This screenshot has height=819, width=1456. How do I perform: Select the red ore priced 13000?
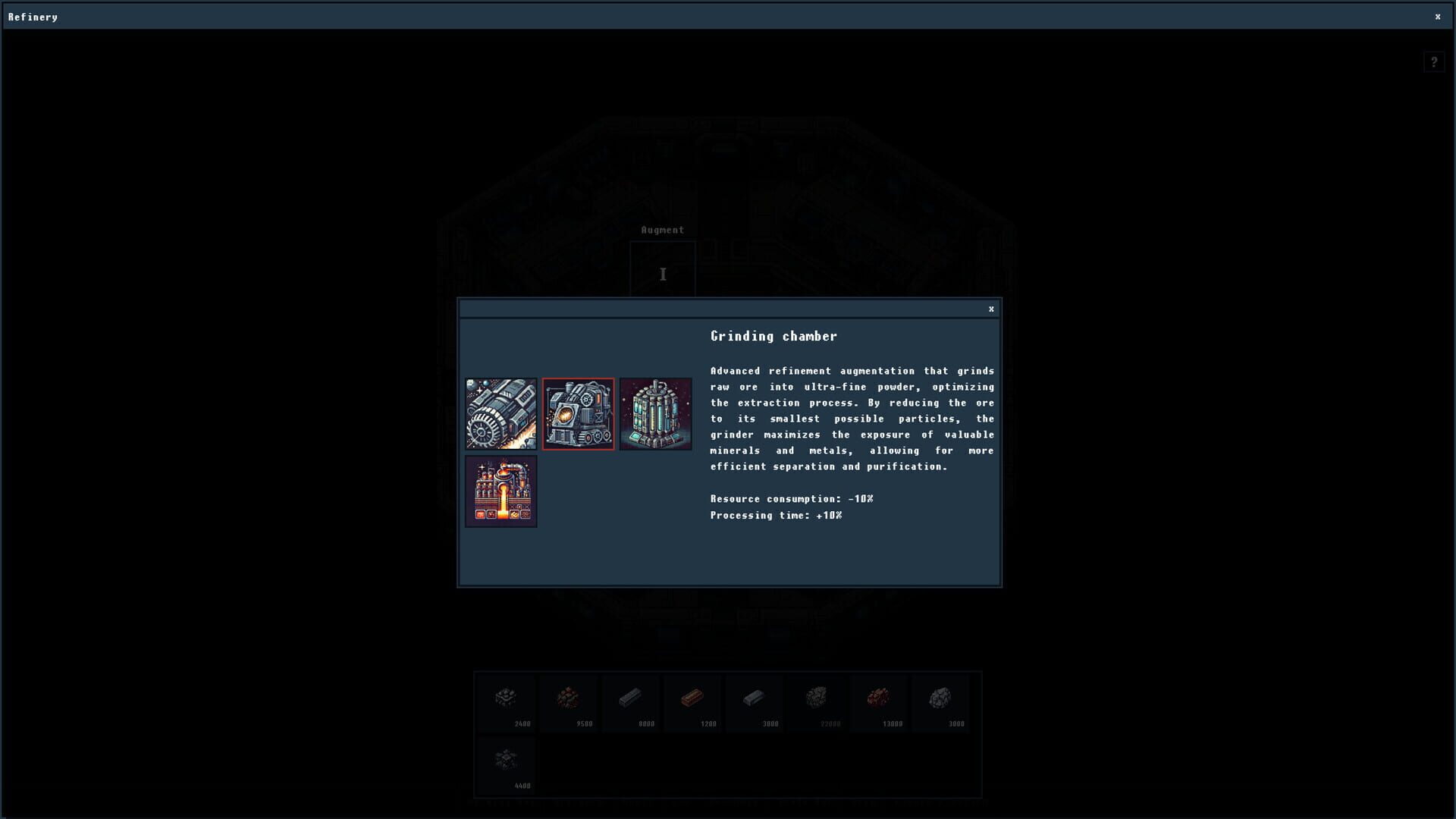pos(878,701)
